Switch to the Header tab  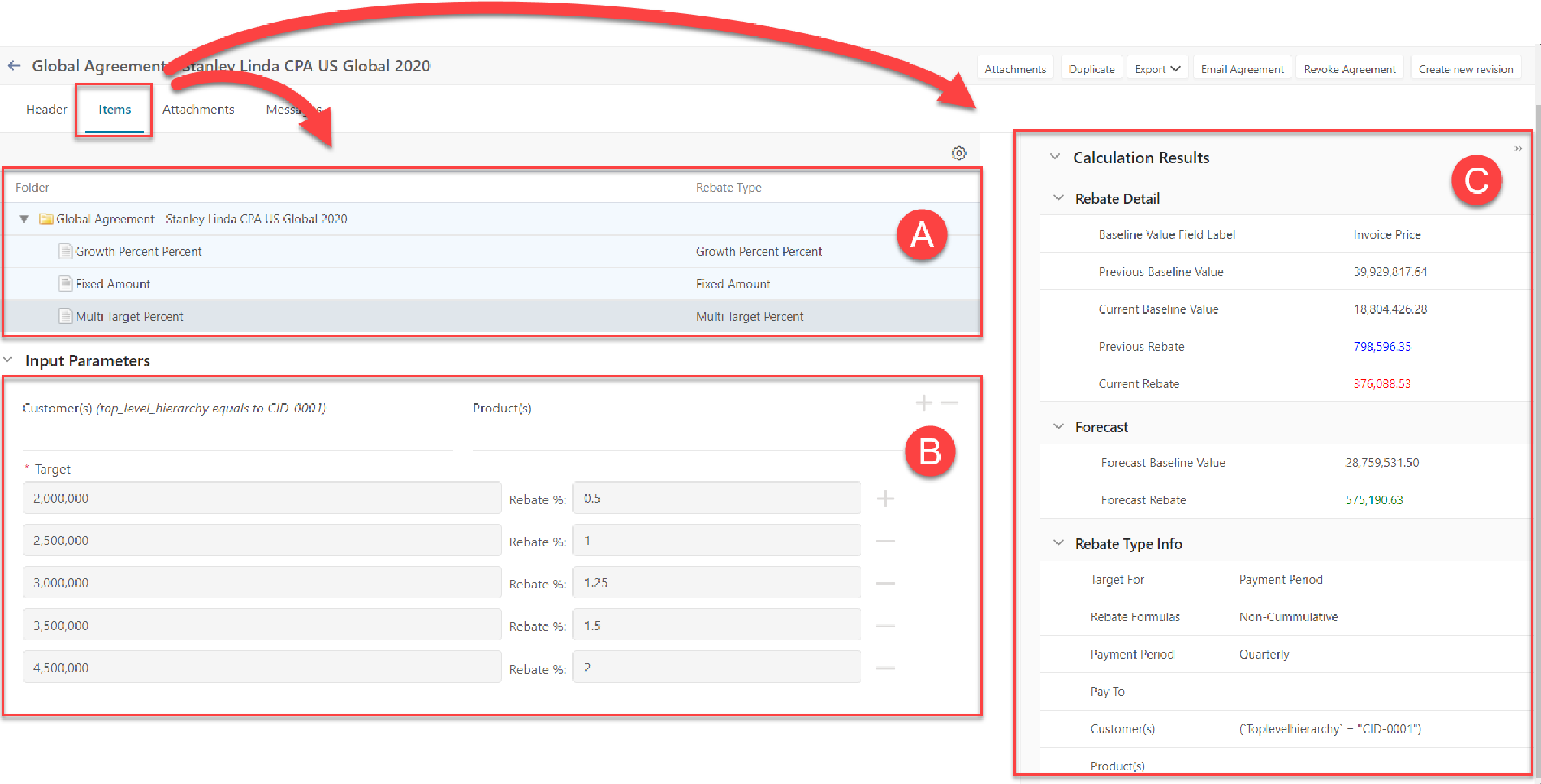tap(46, 109)
